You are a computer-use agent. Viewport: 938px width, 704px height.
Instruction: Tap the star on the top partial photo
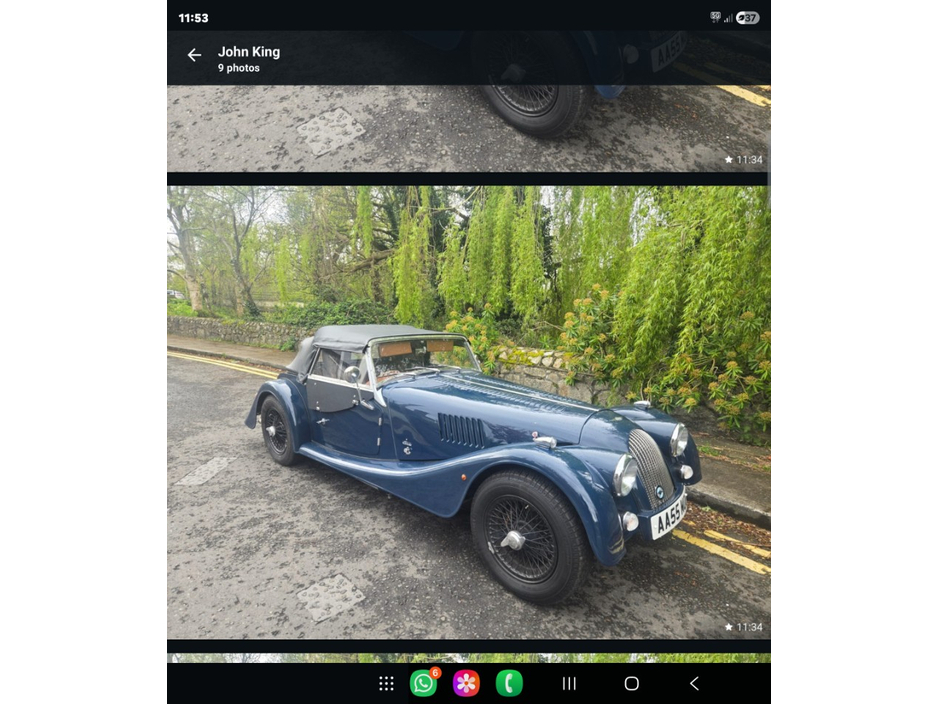click(729, 160)
